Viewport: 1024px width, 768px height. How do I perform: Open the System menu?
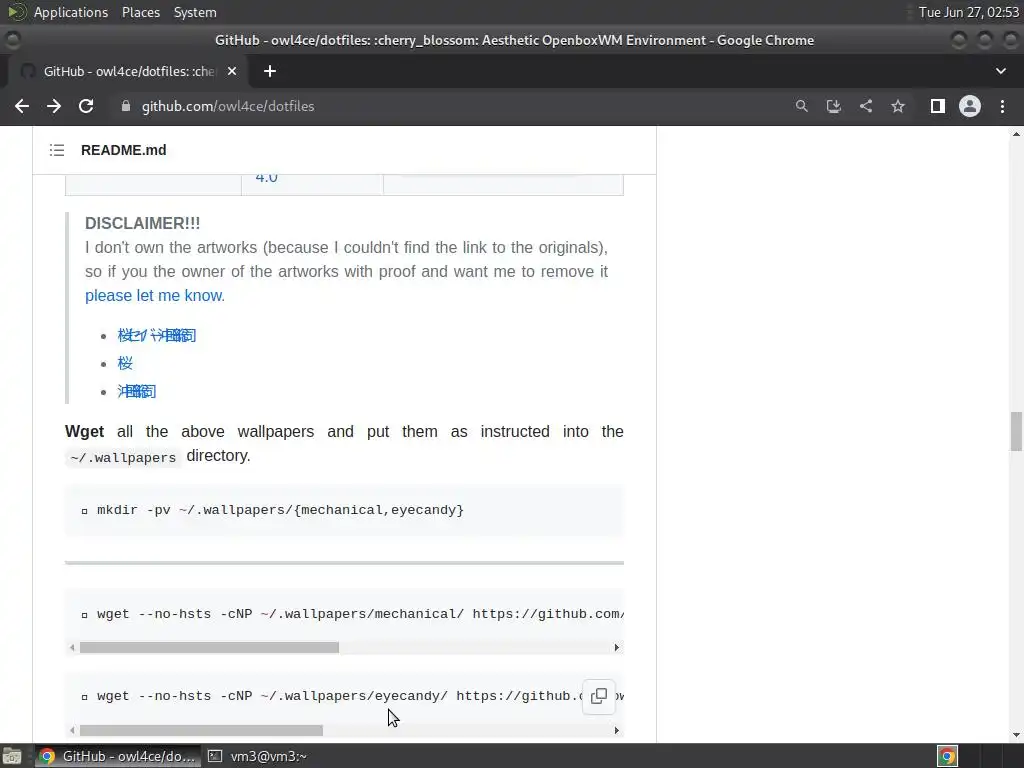[x=195, y=12]
